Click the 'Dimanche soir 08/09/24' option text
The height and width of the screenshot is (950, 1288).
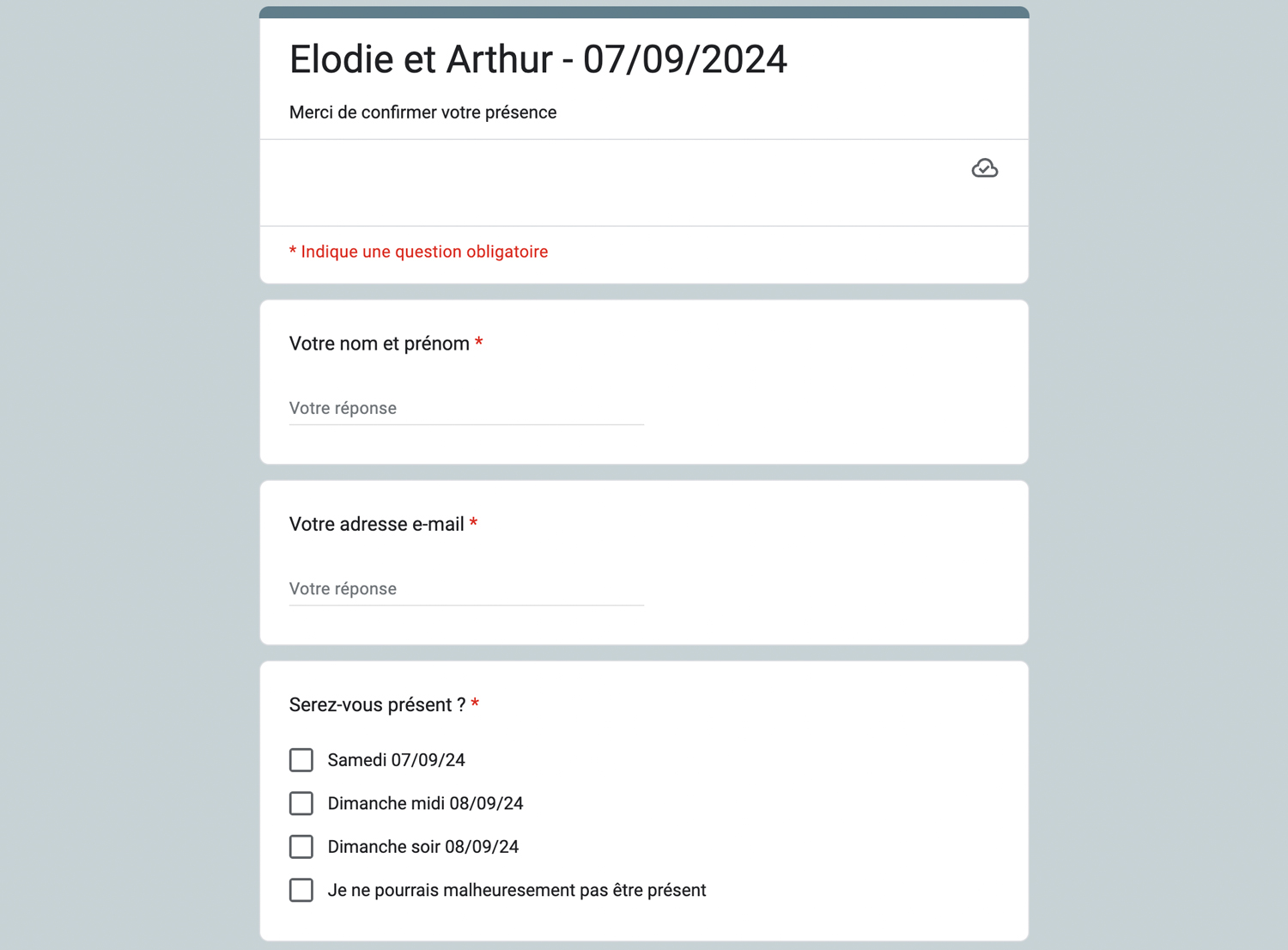[x=423, y=847]
